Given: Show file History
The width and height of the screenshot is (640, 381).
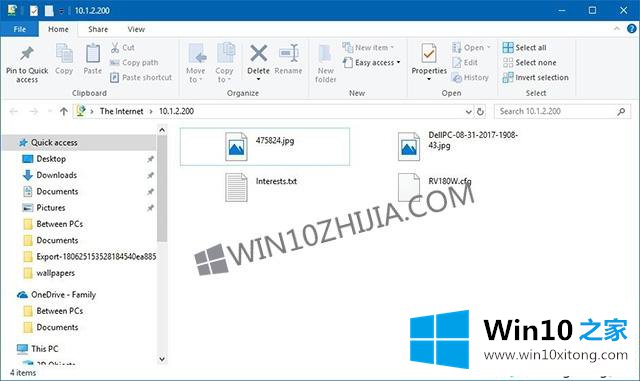Looking at the screenshot, I should [470, 77].
